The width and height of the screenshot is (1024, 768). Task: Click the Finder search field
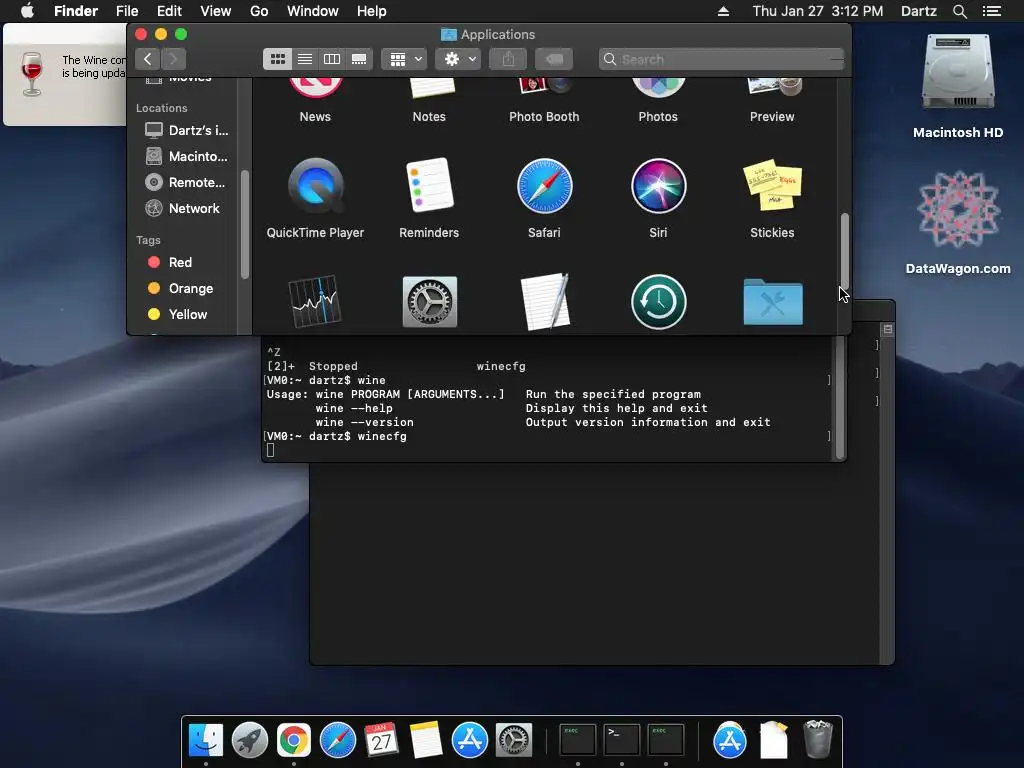click(722, 59)
